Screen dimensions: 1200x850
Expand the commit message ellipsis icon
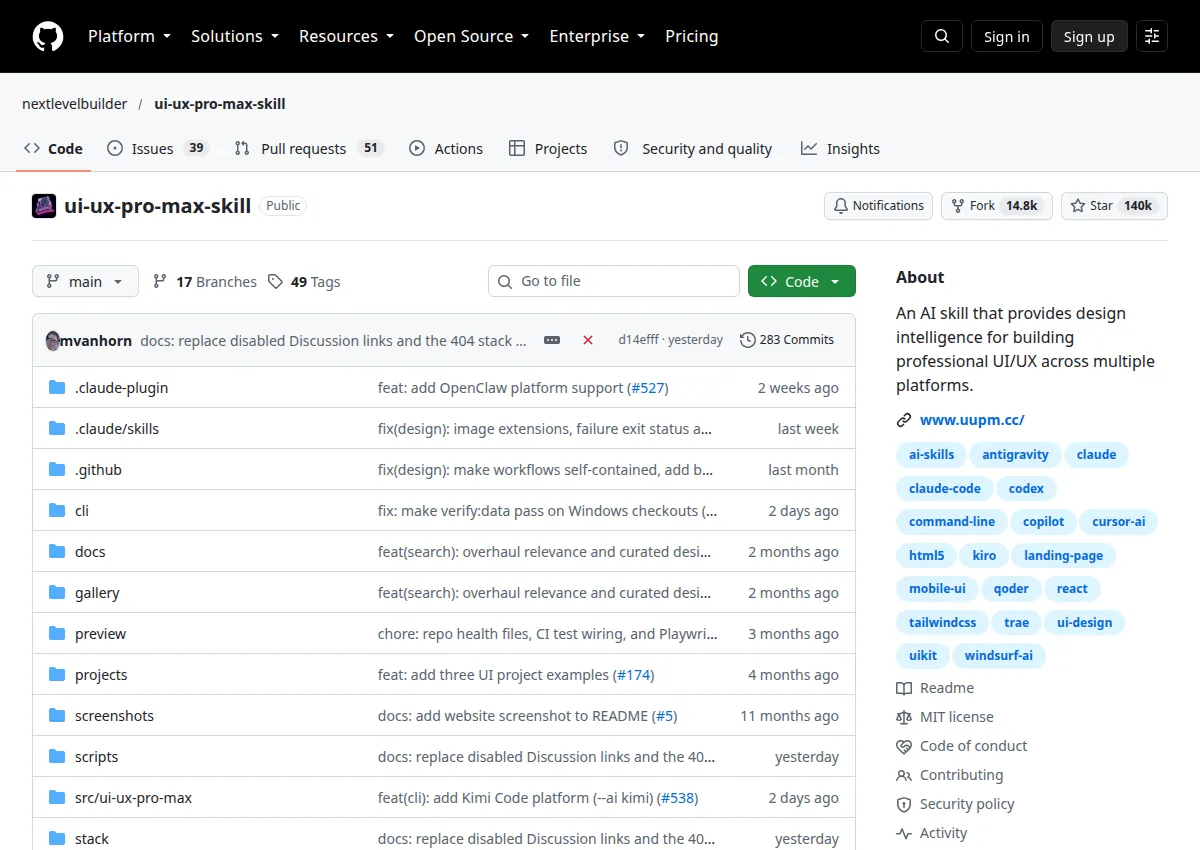[552, 340]
